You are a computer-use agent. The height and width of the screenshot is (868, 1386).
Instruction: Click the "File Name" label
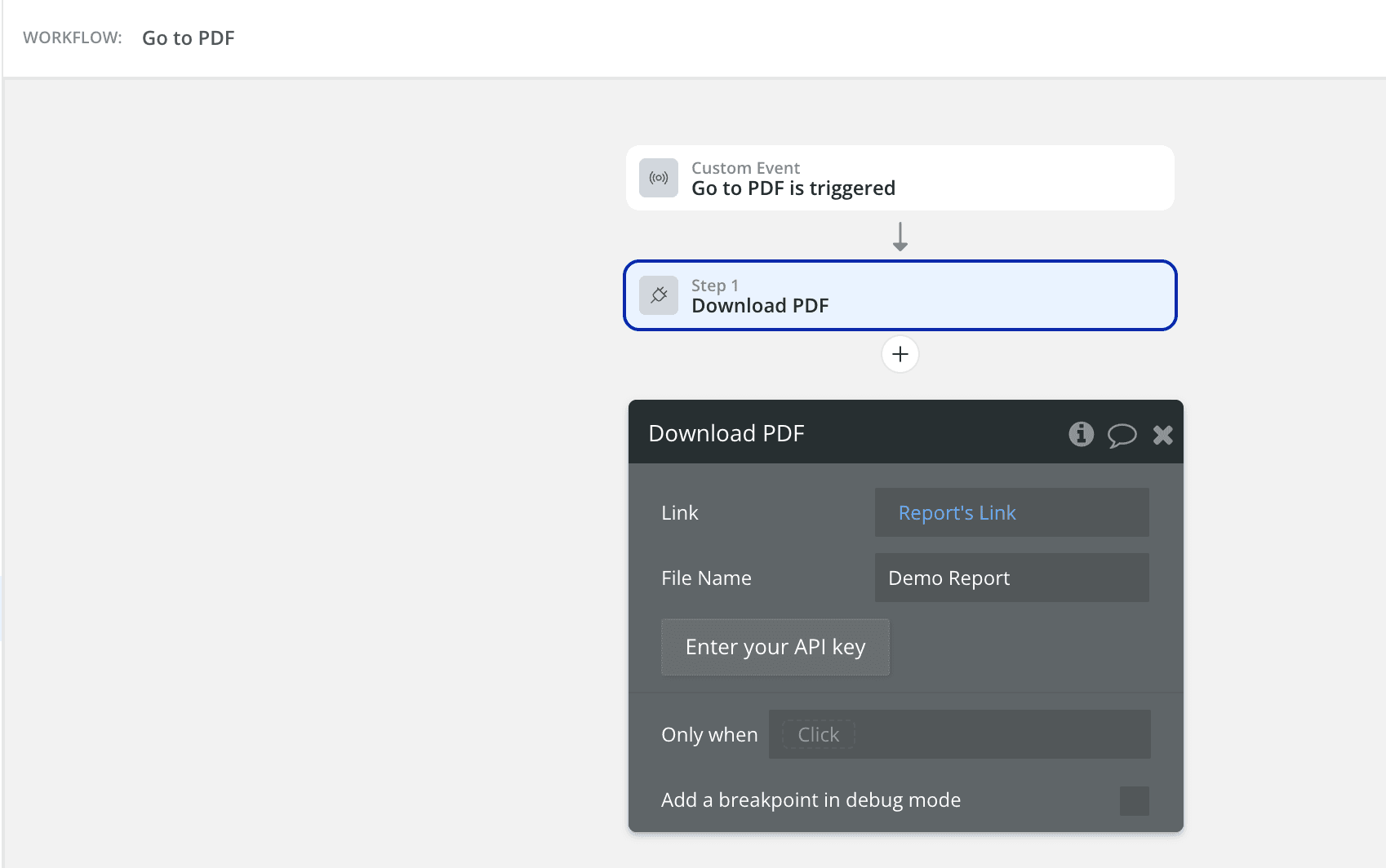pos(706,578)
